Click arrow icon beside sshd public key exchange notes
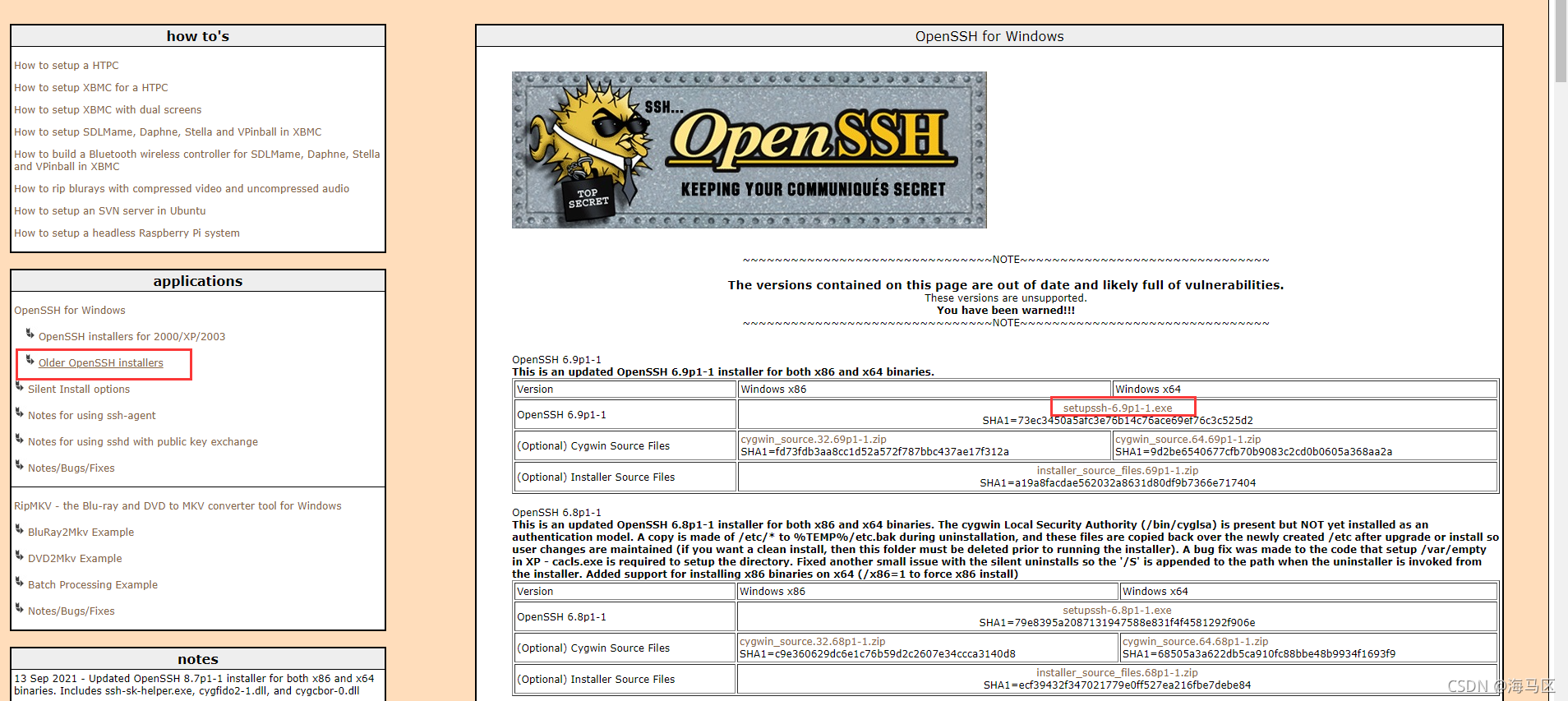The width and height of the screenshot is (1568, 701). pyautogui.click(x=20, y=439)
